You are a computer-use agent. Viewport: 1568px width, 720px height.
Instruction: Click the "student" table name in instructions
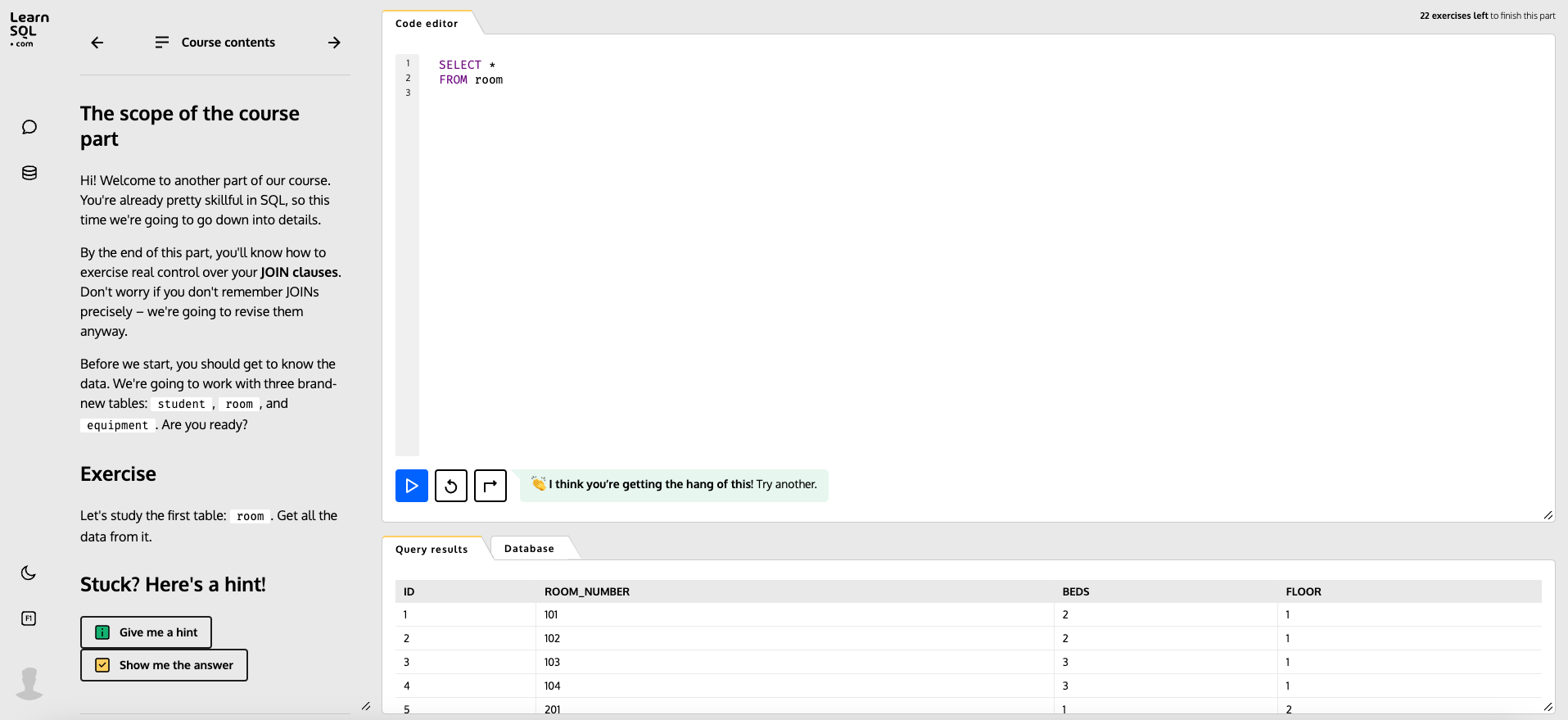pyautogui.click(x=181, y=404)
